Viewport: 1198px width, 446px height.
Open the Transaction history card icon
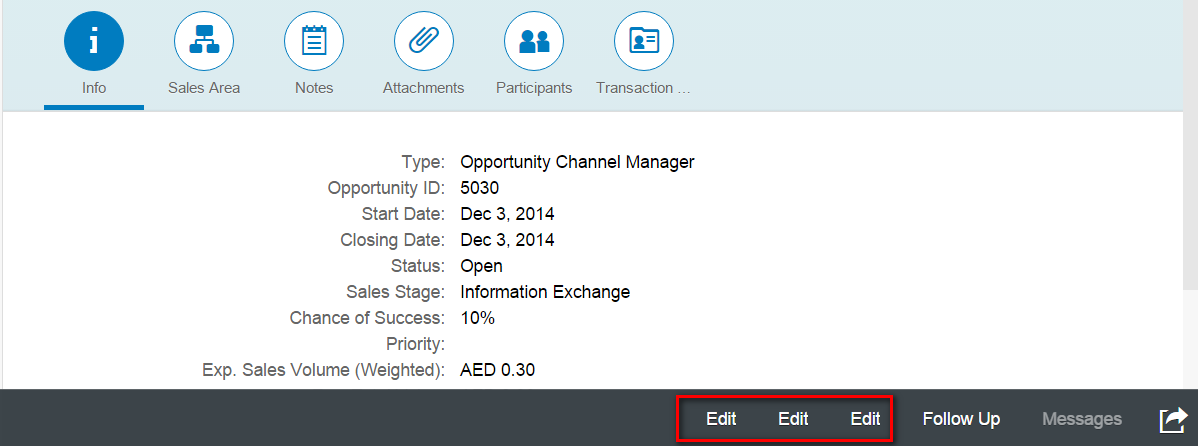coord(644,41)
